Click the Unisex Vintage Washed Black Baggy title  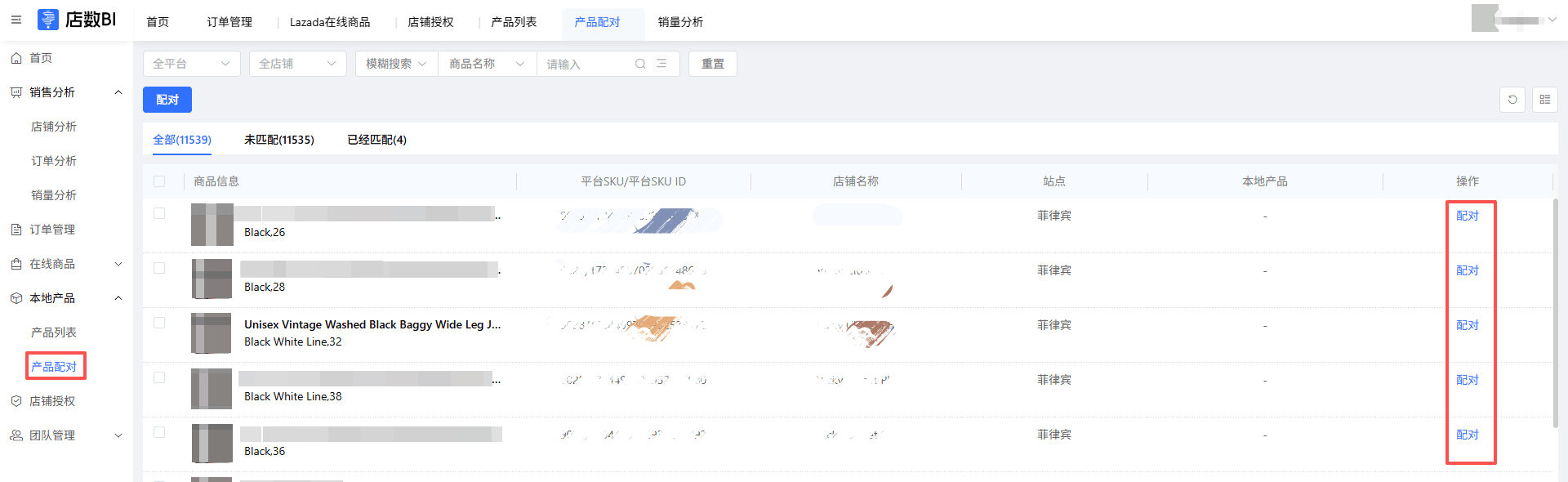click(372, 324)
